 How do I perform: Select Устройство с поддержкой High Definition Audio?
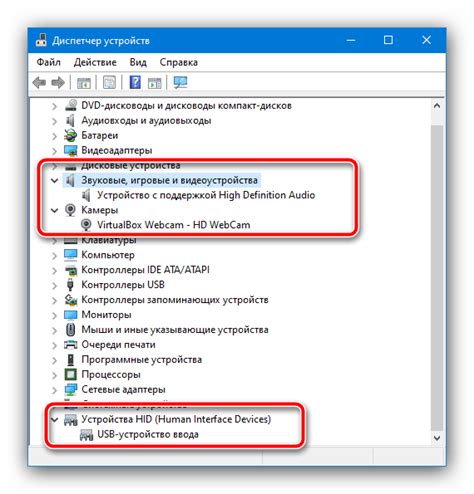206,195
